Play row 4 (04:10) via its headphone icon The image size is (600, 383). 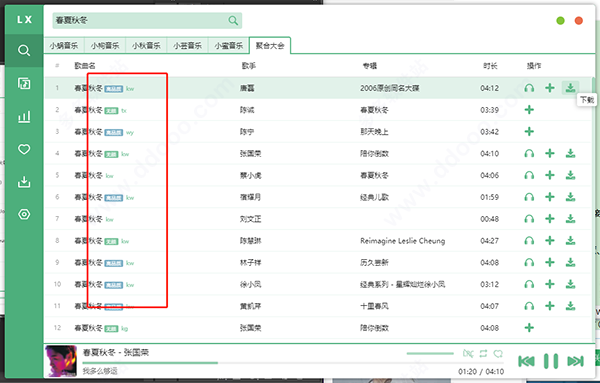pos(529,153)
